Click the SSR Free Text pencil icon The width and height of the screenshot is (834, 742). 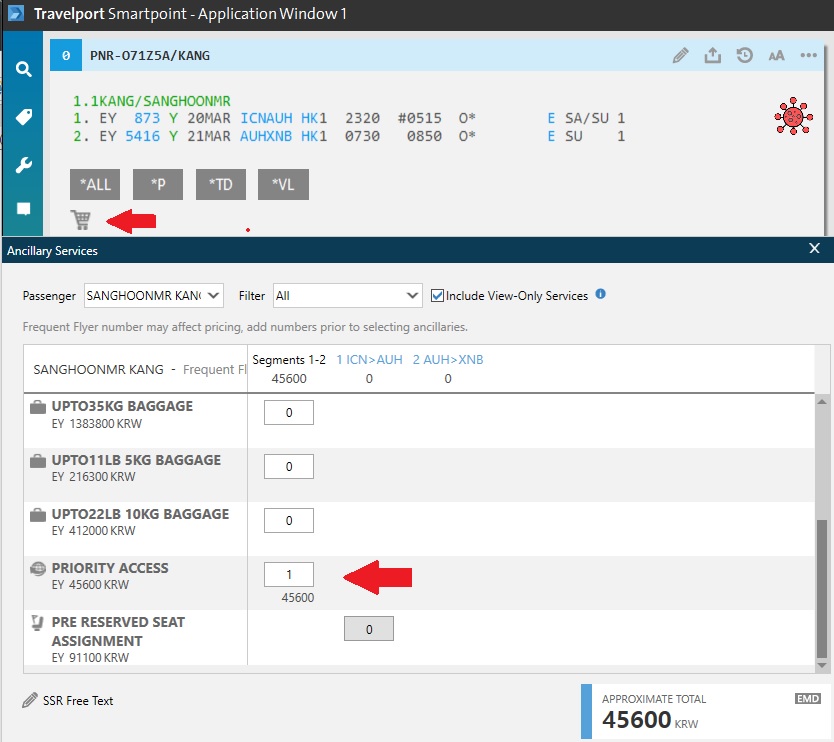(x=30, y=700)
